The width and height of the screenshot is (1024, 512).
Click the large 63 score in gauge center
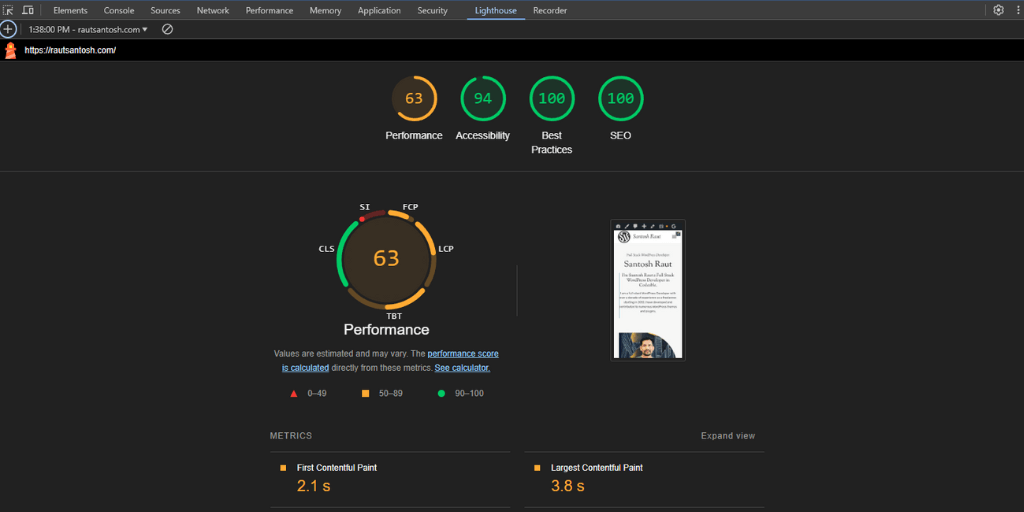tap(386, 258)
